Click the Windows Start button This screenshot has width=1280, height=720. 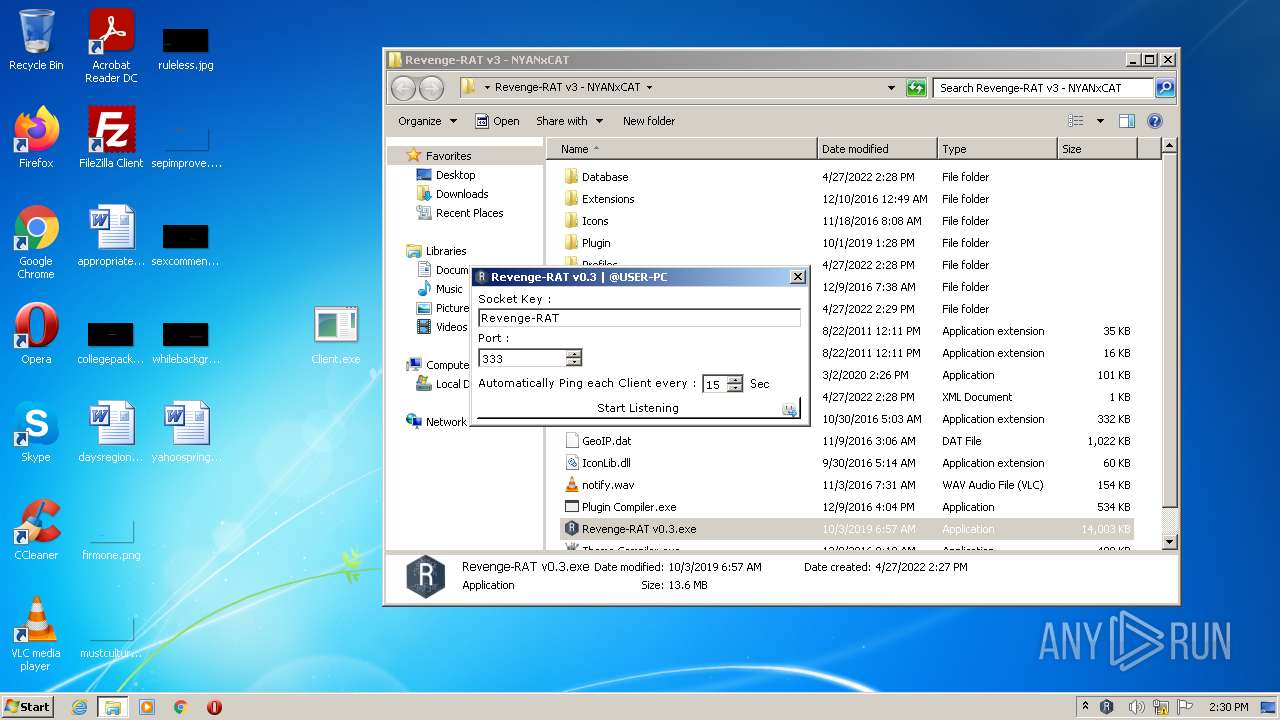pos(28,706)
